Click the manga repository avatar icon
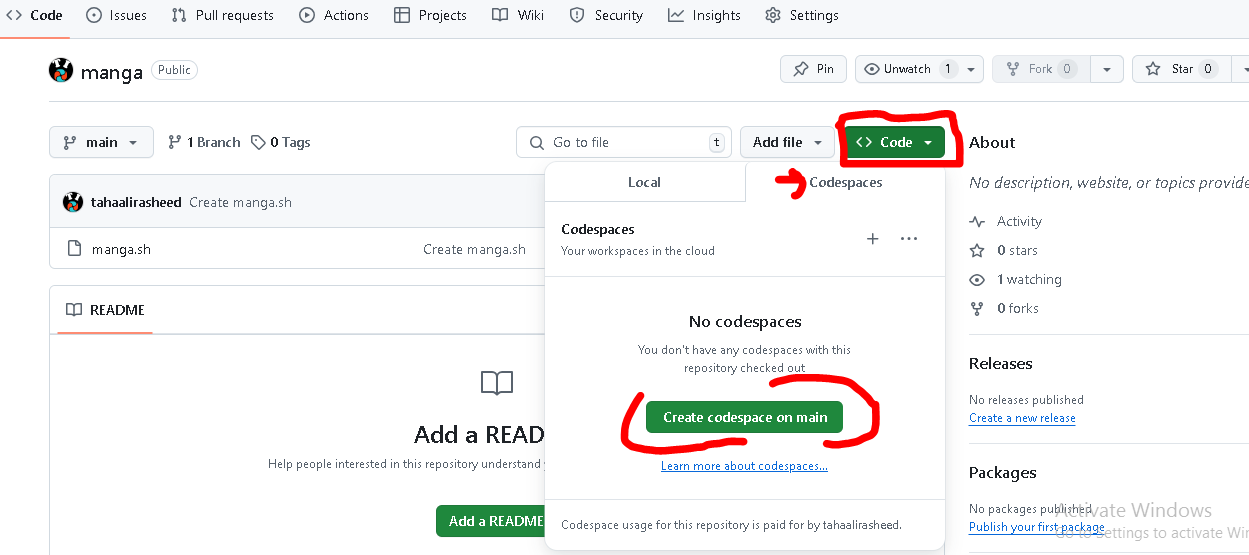This screenshot has height=555, width=1249. click(x=61, y=70)
